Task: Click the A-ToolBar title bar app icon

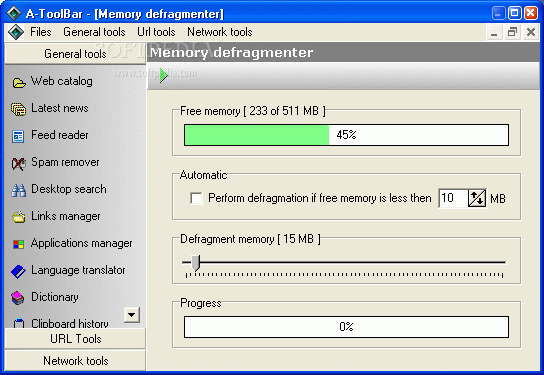Action: click(x=15, y=13)
